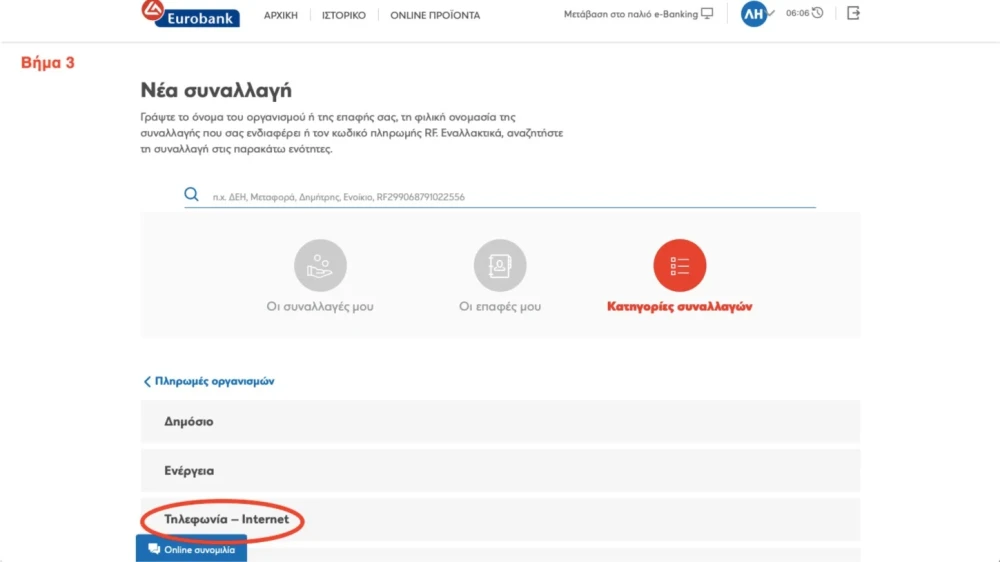Select the red Κατηγορίες συναλλαγών icon
This screenshot has height=562, width=1000.
[x=680, y=265]
